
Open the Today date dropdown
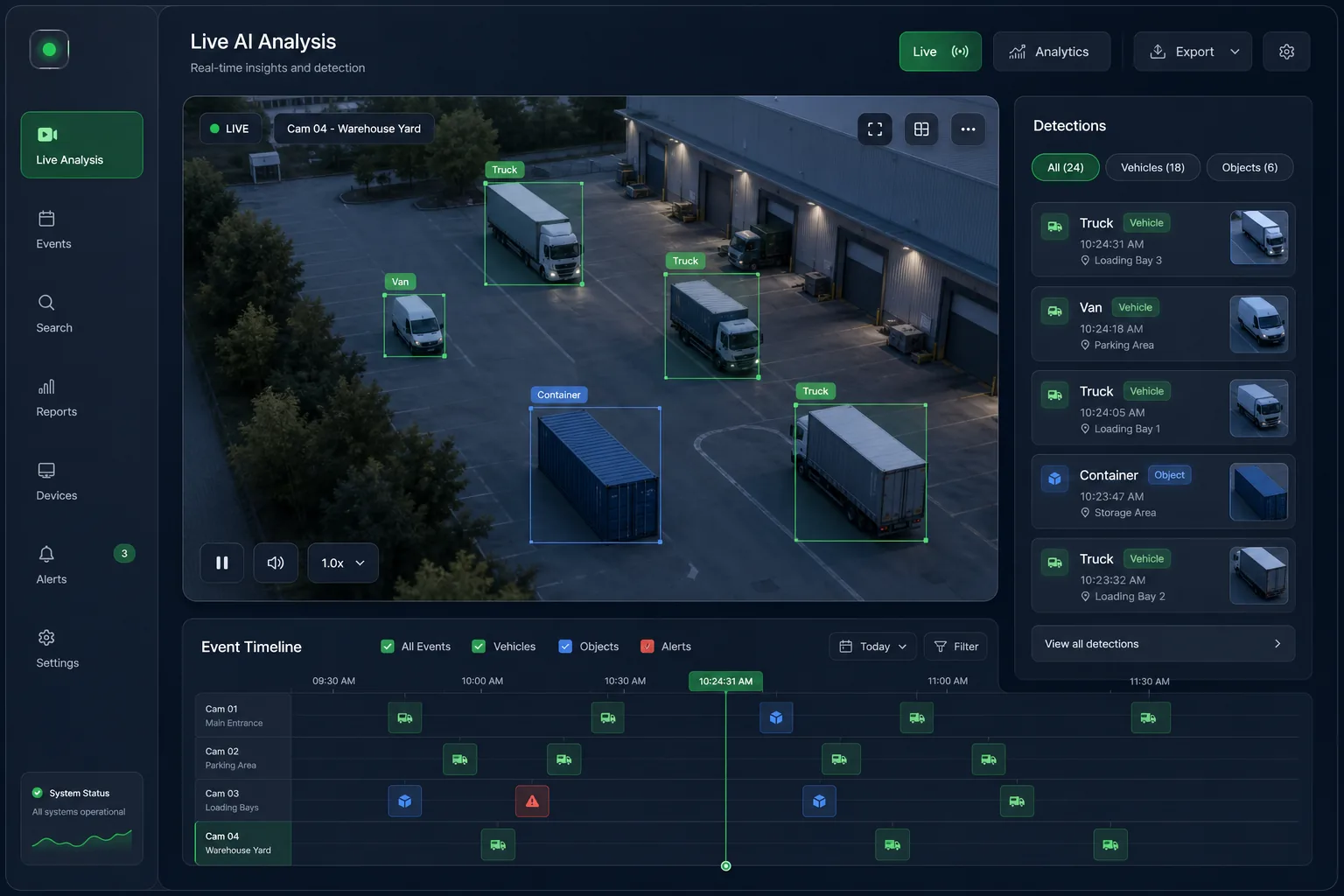(873, 647)
